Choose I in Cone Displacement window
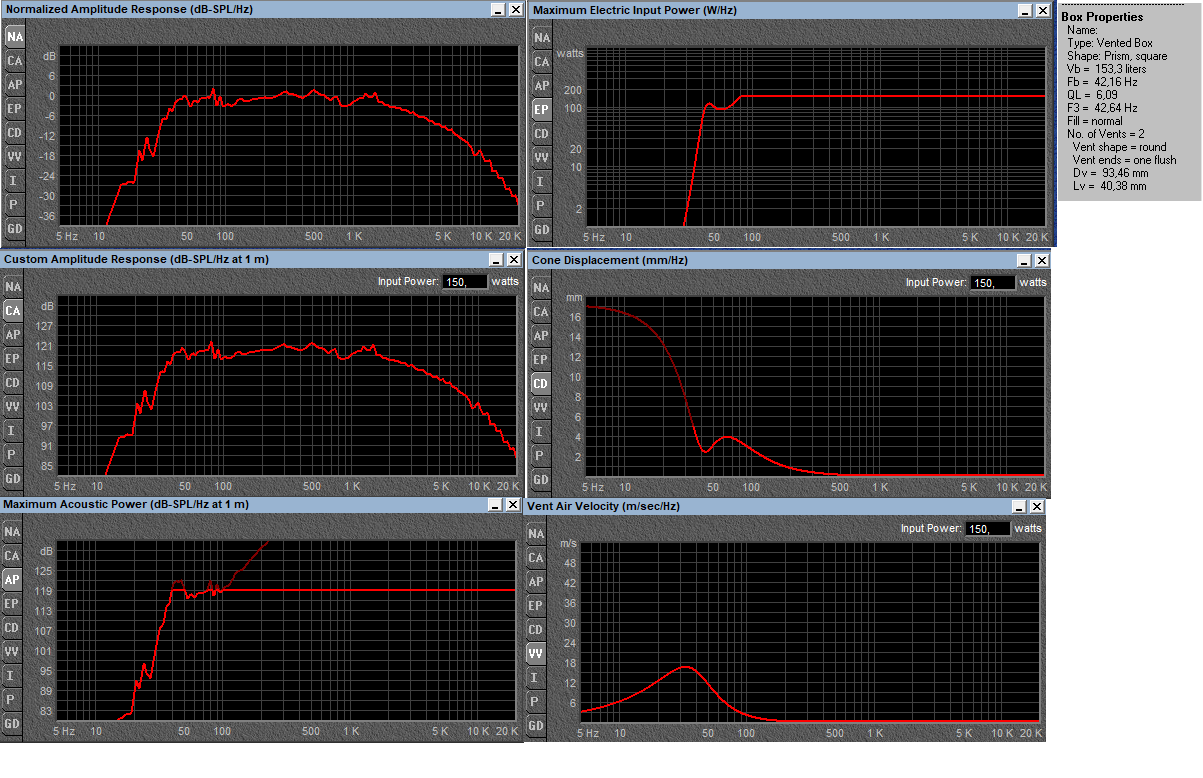 point(541,432)
